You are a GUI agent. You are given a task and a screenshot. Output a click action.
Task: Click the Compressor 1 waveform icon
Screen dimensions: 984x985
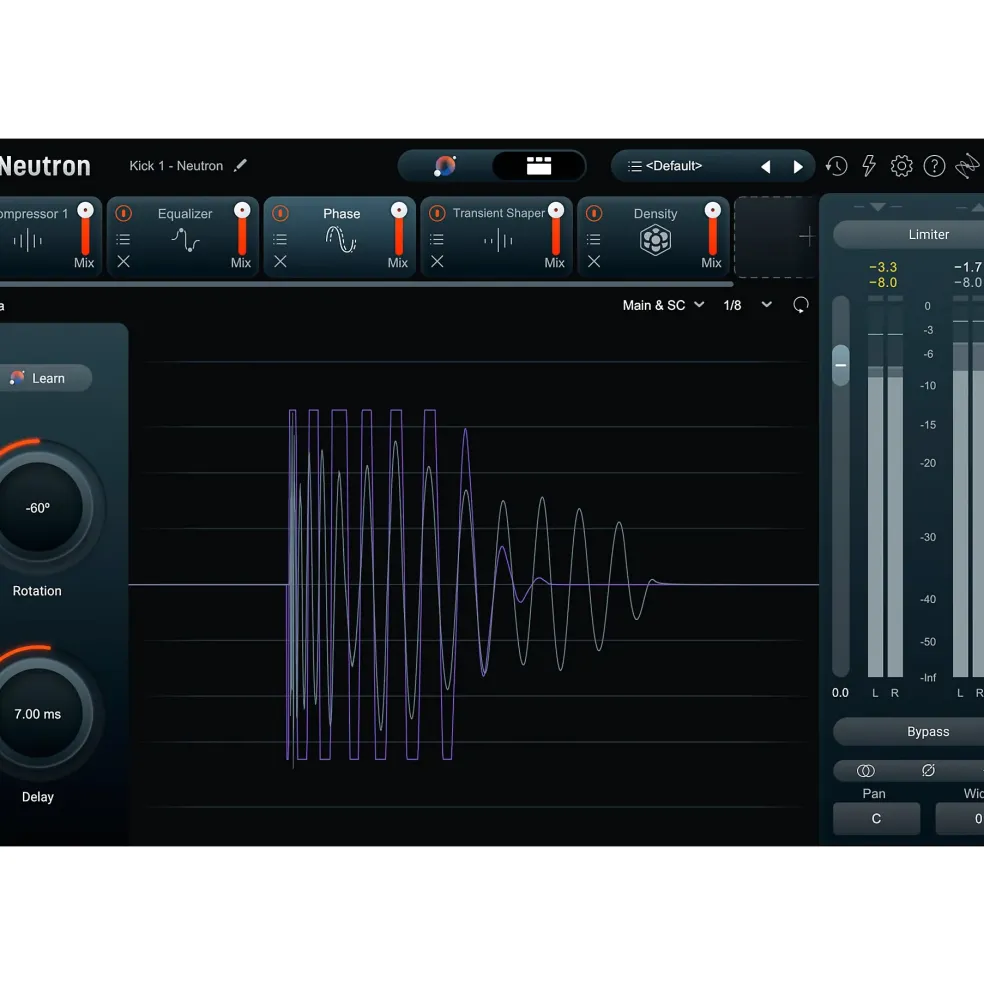tap(28, 240)
